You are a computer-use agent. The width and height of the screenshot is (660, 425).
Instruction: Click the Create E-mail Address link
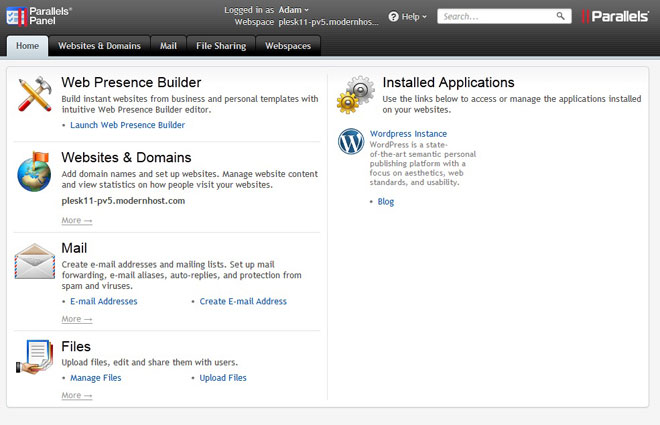click(243, 301)
